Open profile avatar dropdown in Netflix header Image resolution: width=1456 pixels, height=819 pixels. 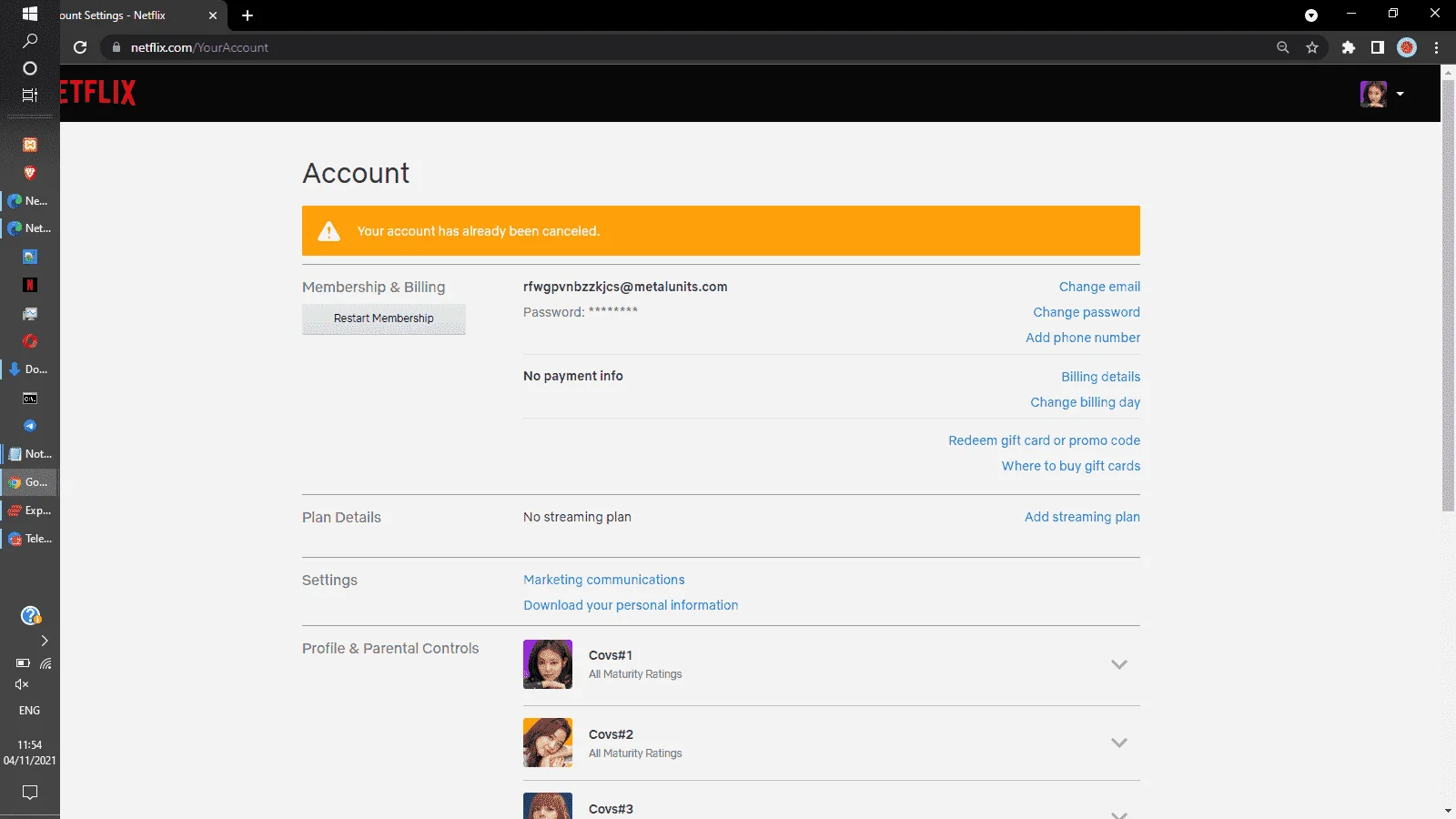1382,94
